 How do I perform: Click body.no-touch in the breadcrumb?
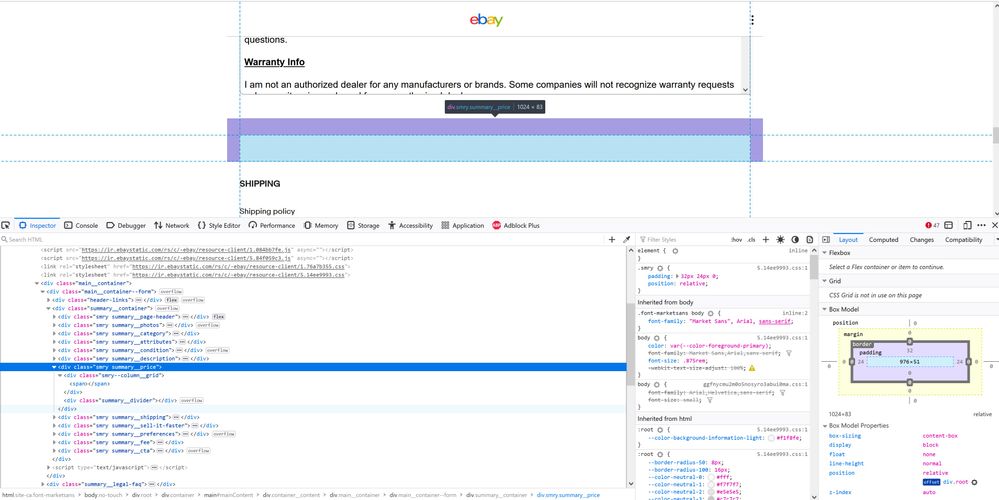104,495
